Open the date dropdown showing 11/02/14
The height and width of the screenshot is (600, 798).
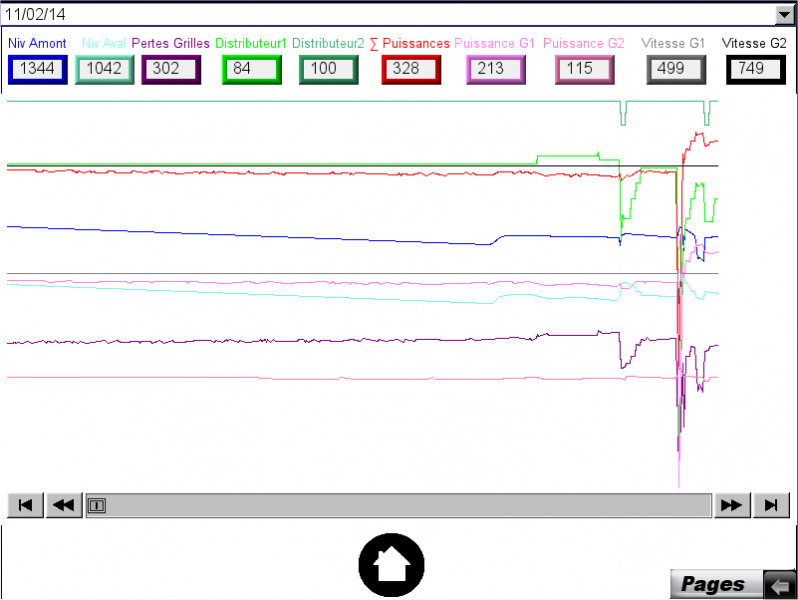(784, 15)
